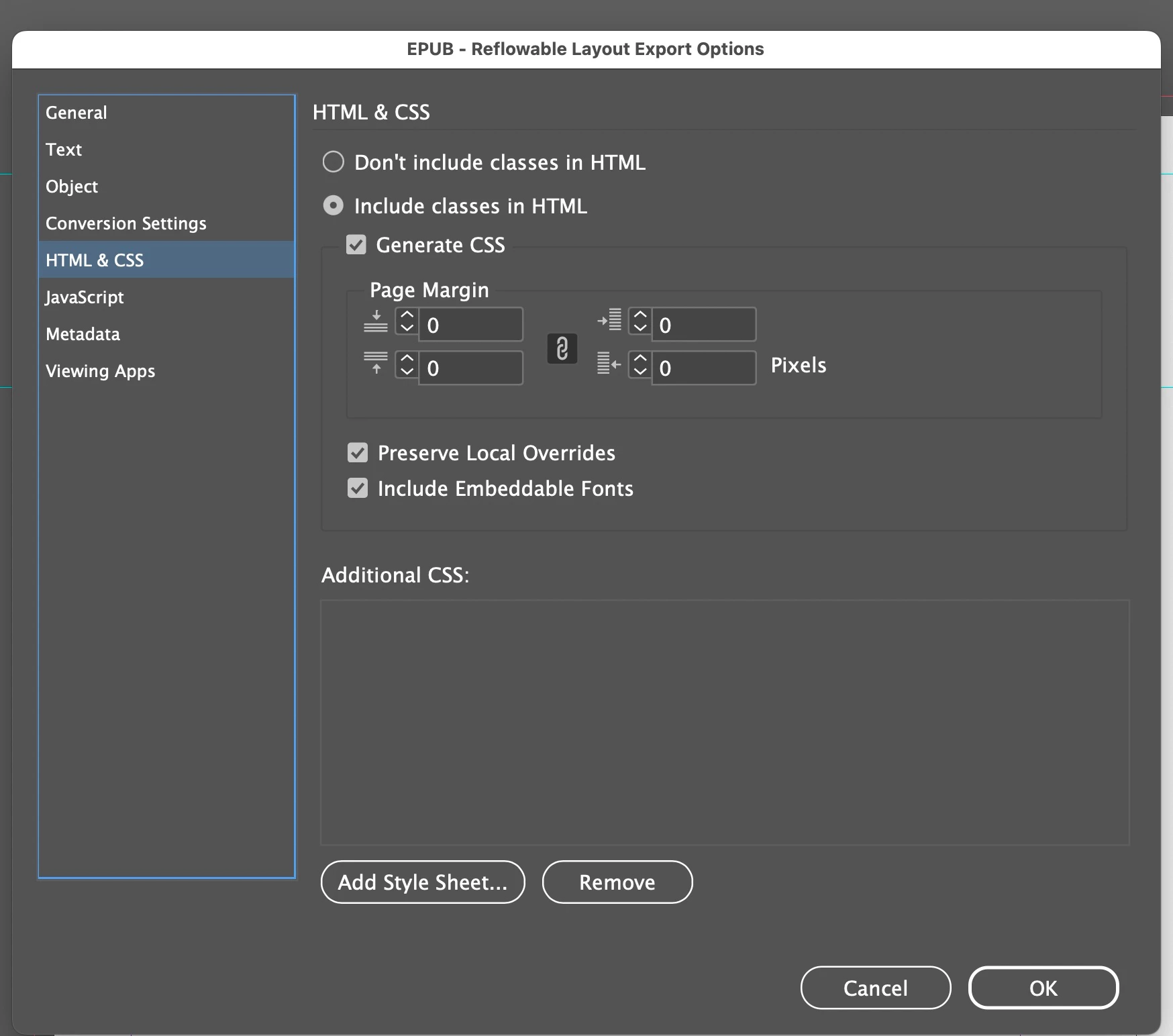The width and height of the screenshot is (1173, 1036).
Task: Increase right margin with up arrow
Action: pyautogui.click(x=640, y=358)
